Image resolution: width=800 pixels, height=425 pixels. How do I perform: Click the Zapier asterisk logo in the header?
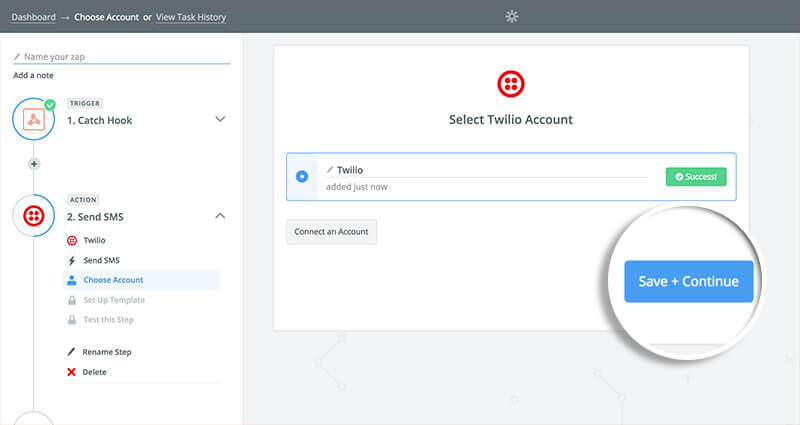tap(512, 16)
